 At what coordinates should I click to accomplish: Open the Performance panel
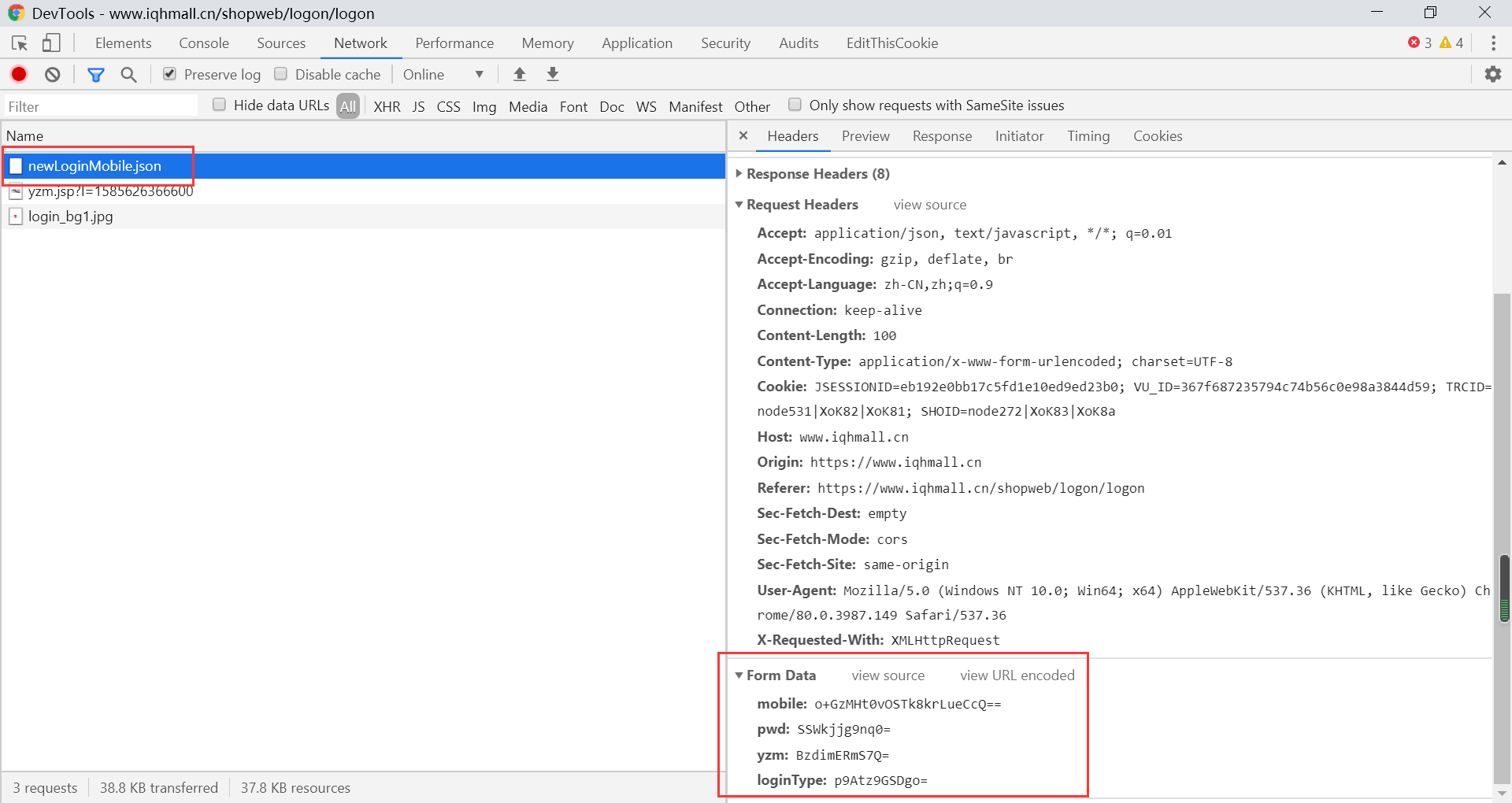[454, 43]
